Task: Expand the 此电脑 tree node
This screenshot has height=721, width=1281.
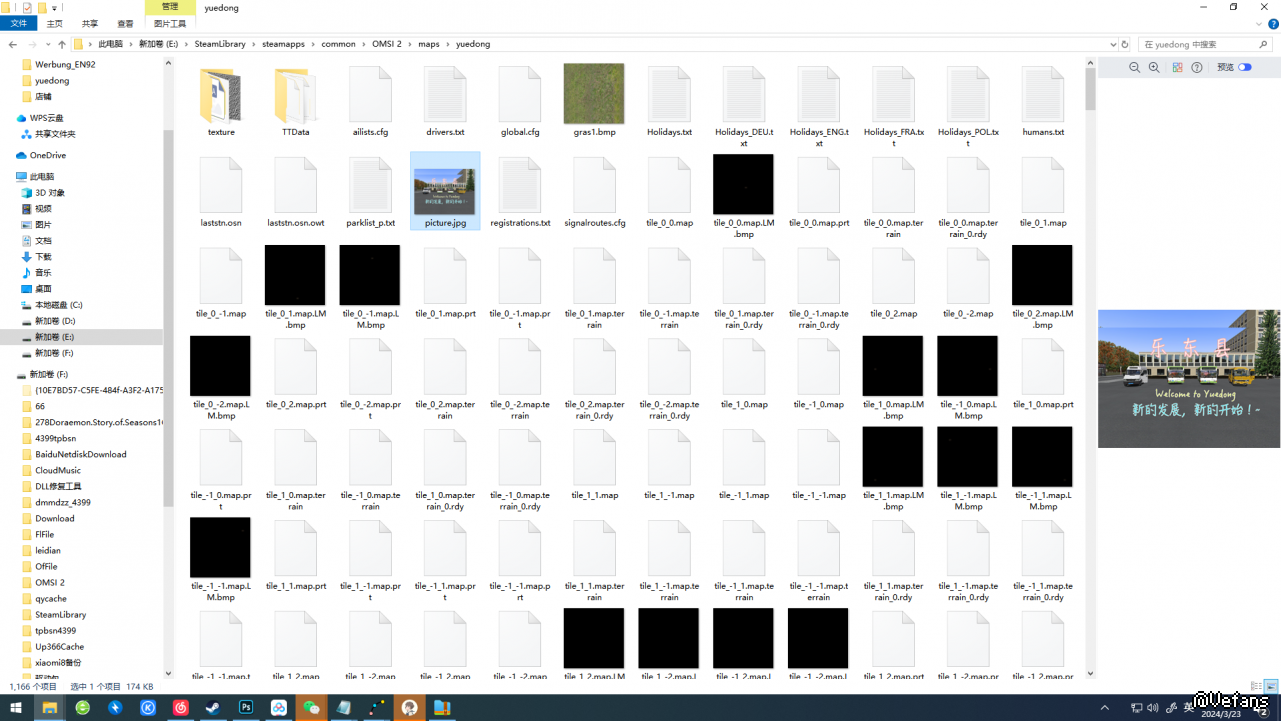Action: point(9,177)
